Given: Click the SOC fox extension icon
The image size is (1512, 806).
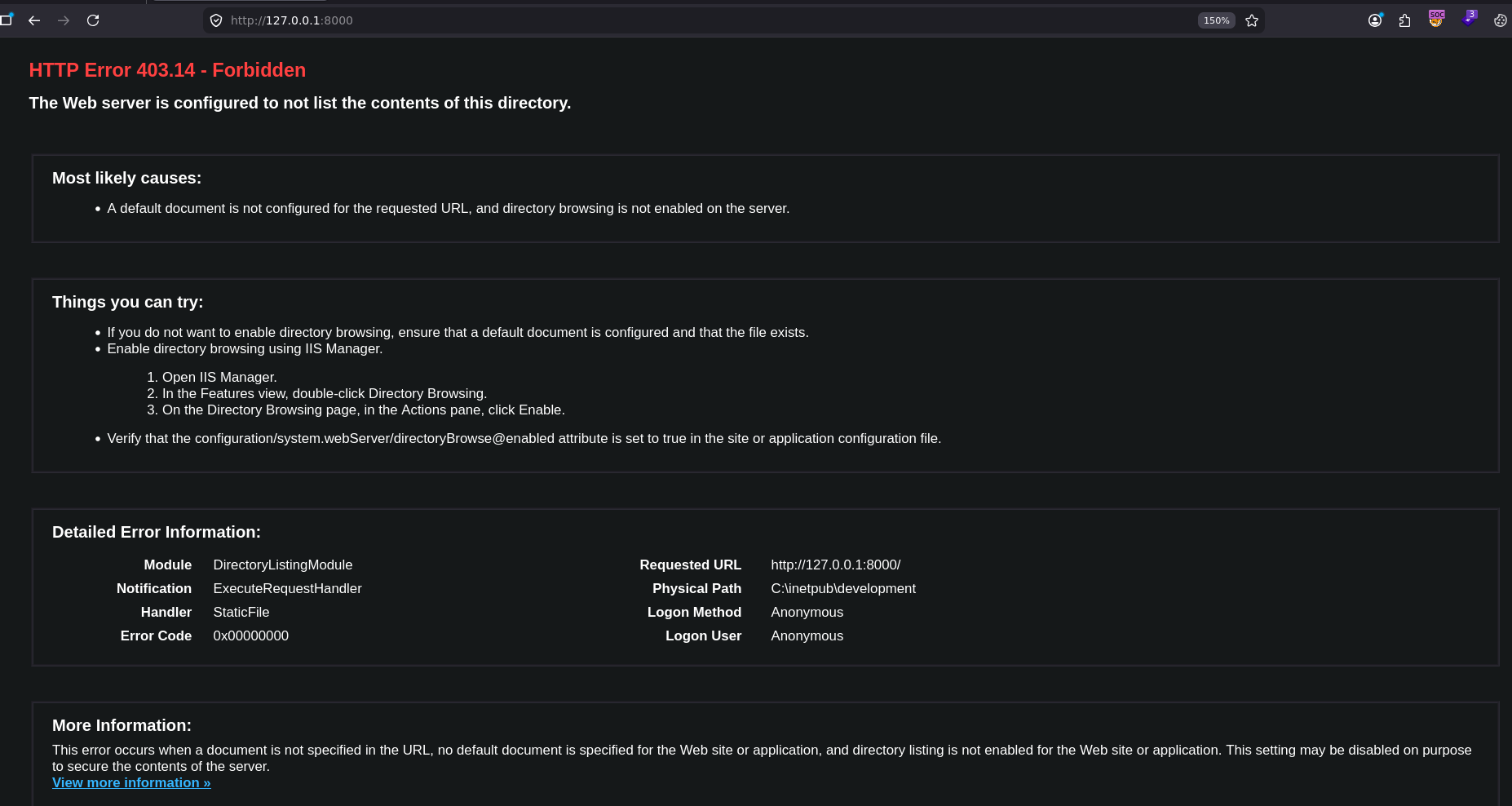Looking at the screenshot, I should pos(1436,19).
